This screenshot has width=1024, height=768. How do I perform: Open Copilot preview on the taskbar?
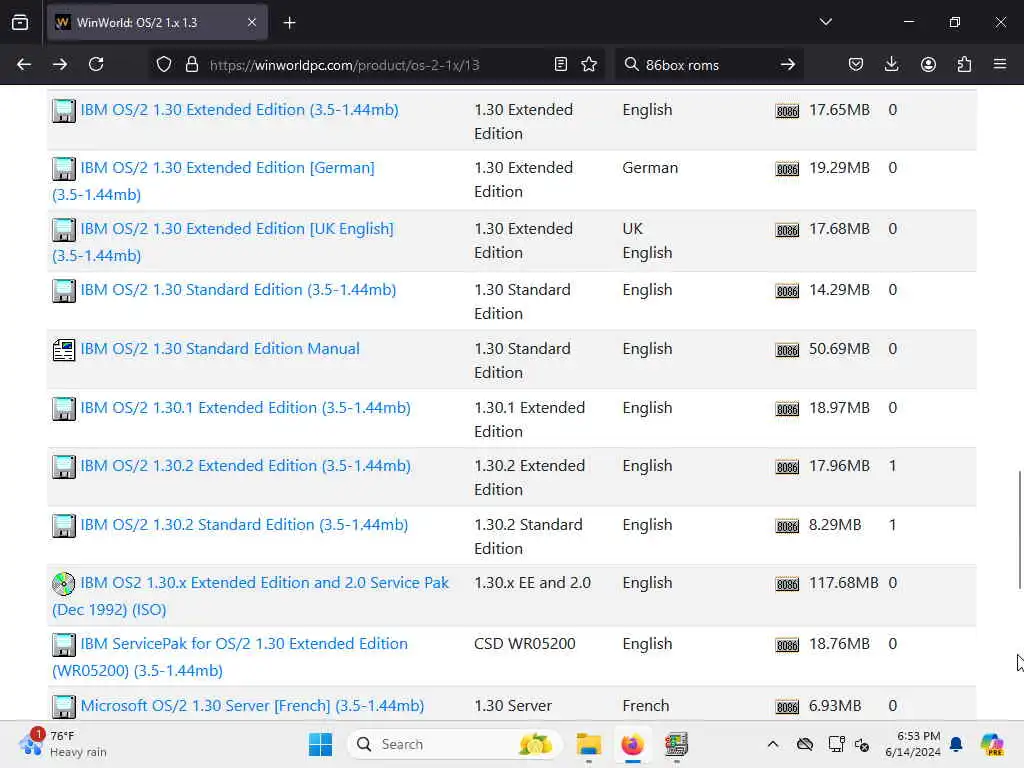(x=991, y=744)
